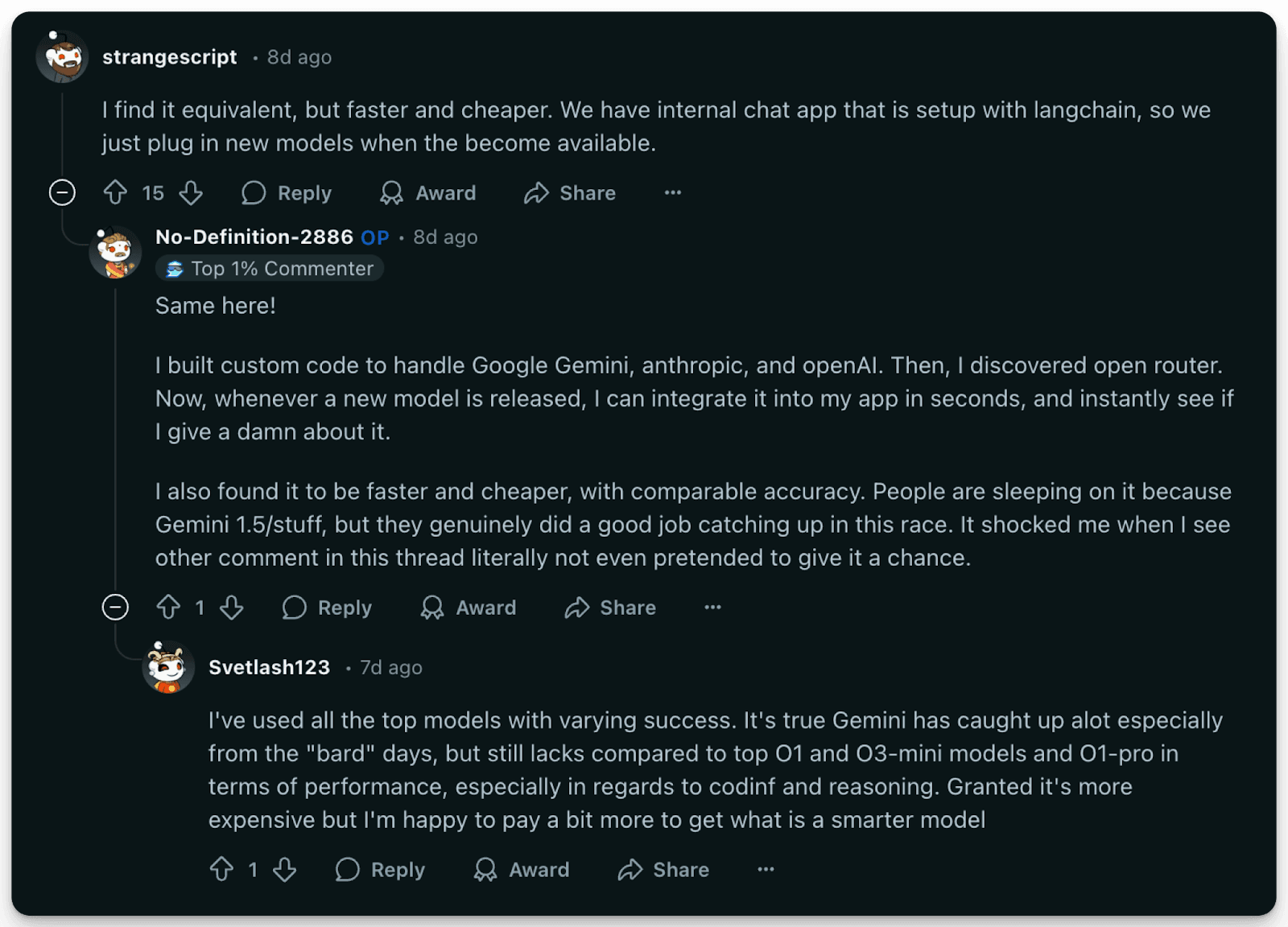Screen dimensions: 1288x927
Task: Click the Top 1% Commenter badge
Action: (x=269, y=268)
